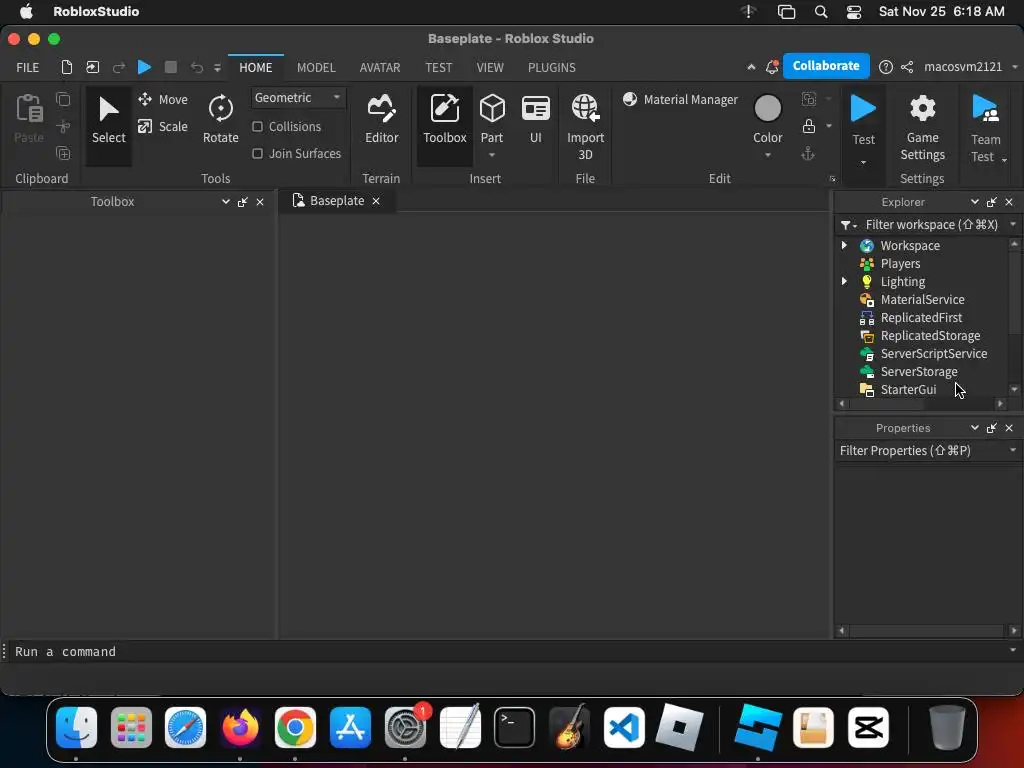Click Import 3D
Viewport: 1024px width, 768px height.
(585, 127)
